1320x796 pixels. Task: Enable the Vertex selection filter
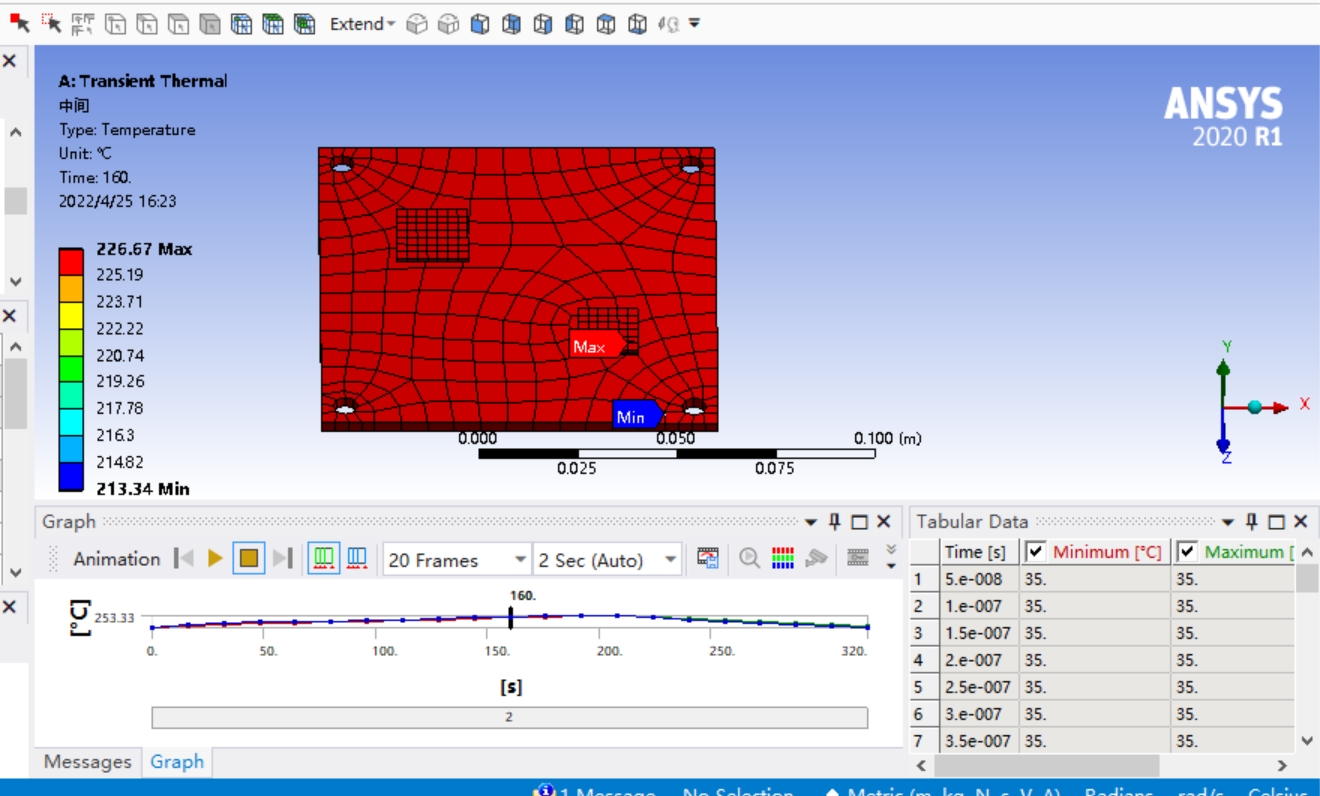pyautogui.click(x=116, y=23)
